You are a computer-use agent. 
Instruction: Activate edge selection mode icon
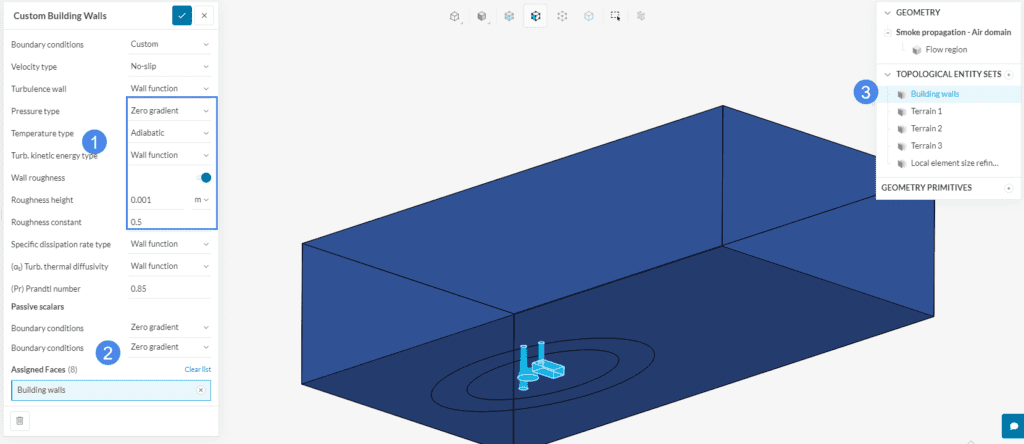562,16
